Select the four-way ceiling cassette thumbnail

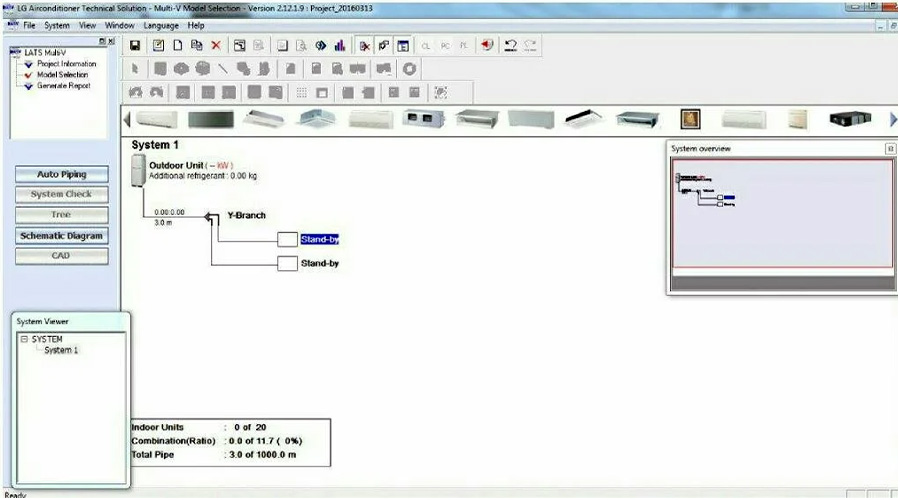coord(317,119)
